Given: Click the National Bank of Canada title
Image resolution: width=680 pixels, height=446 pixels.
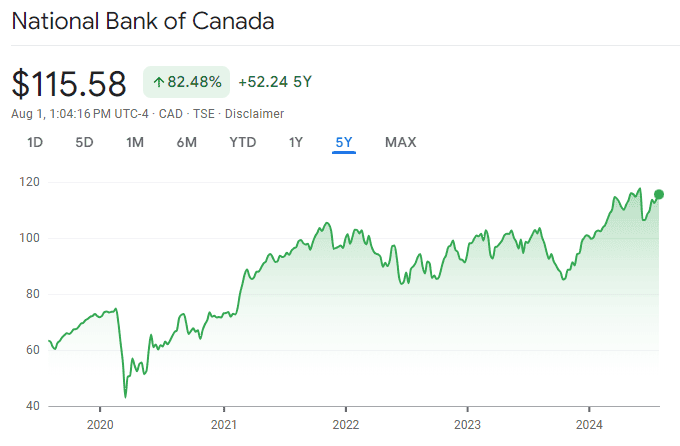Looking at the screenshot, I should point(143,21).
